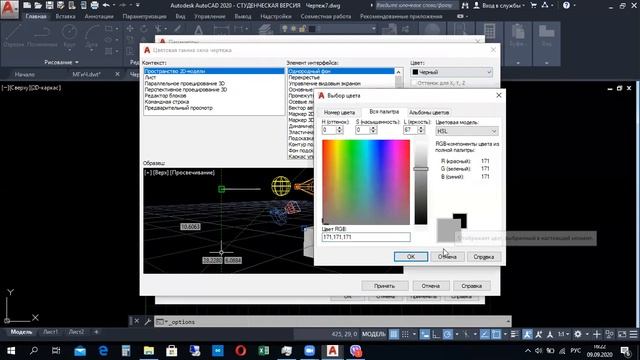Click the lineweight display icon in status bar
The width and height of the screenshot is (640, 360).
point(514,334)
